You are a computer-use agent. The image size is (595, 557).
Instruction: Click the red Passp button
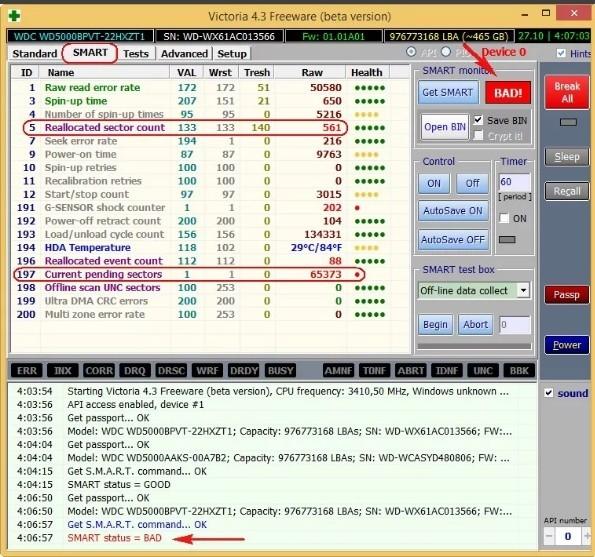click(x=567, y=294)
